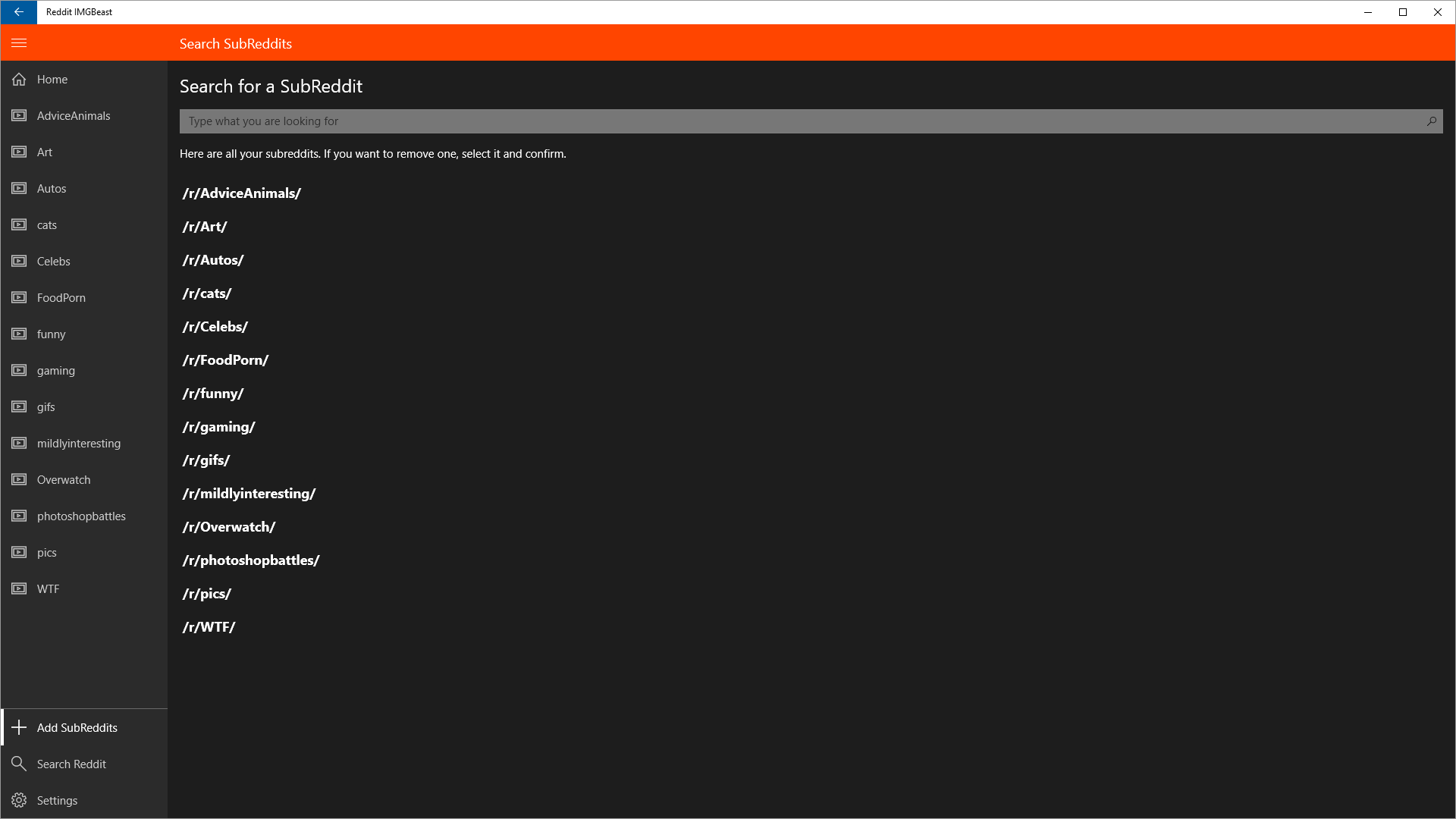The height and width of the screenshot is (819, 1456).
Task: Click the Autos sidebar image icon
Action: (19, 188)
